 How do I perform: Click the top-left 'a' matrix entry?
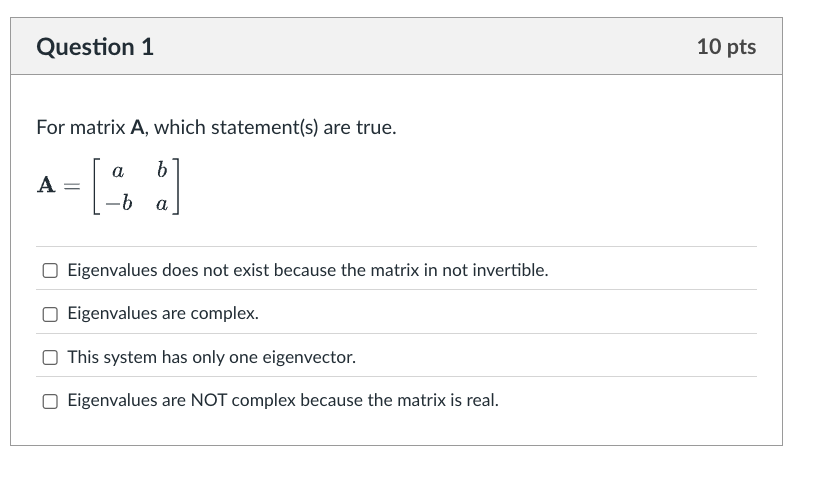[x=119, y=171]
